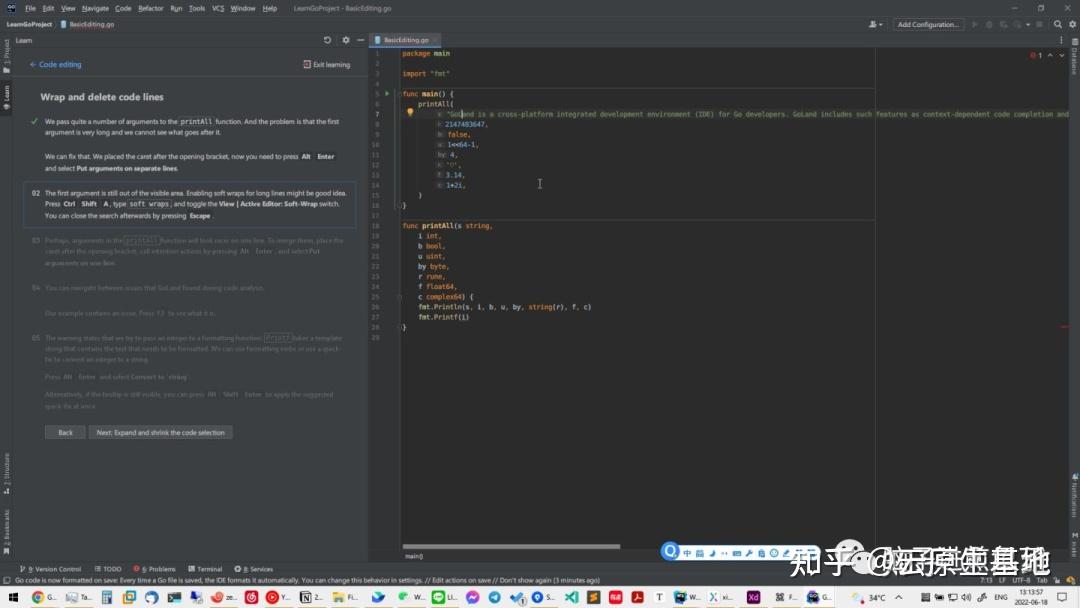Restart the lesson using the reset icon
This screenshot has width=1080, height=608.
click(x=328, y=40)
